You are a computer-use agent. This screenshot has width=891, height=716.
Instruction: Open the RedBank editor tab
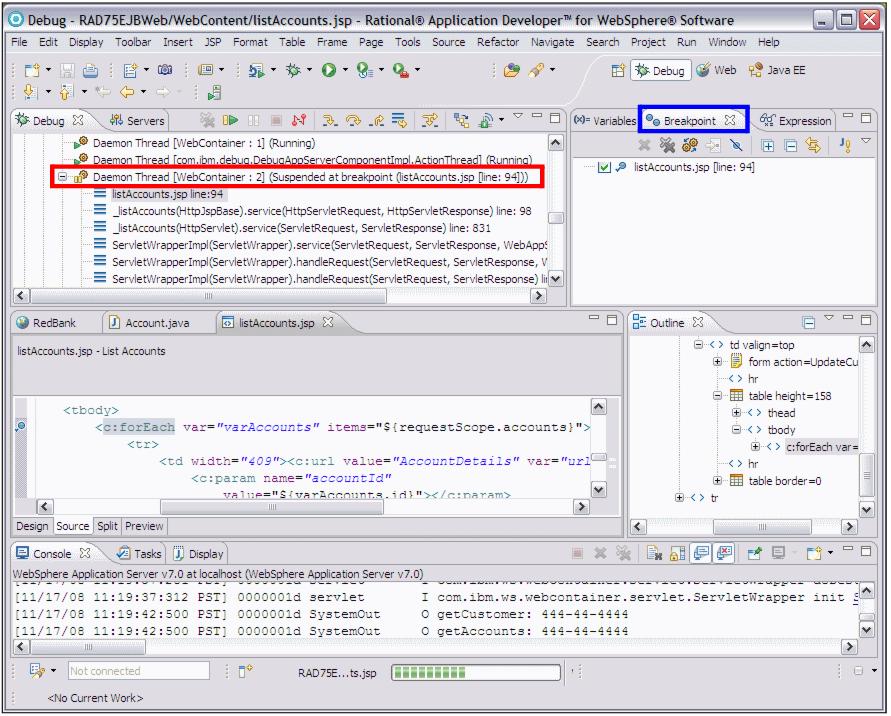point(47,323)
